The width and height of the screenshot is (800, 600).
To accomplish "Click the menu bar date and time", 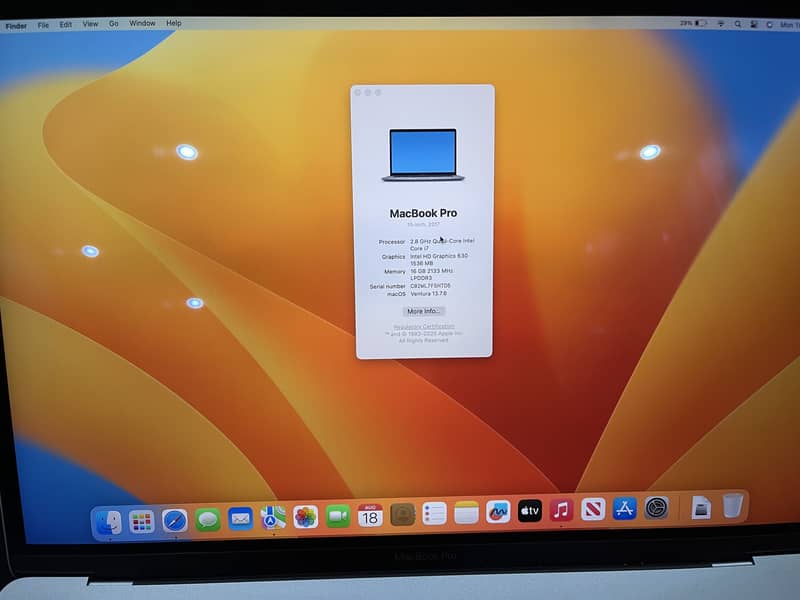I will [x=790, y=25].
